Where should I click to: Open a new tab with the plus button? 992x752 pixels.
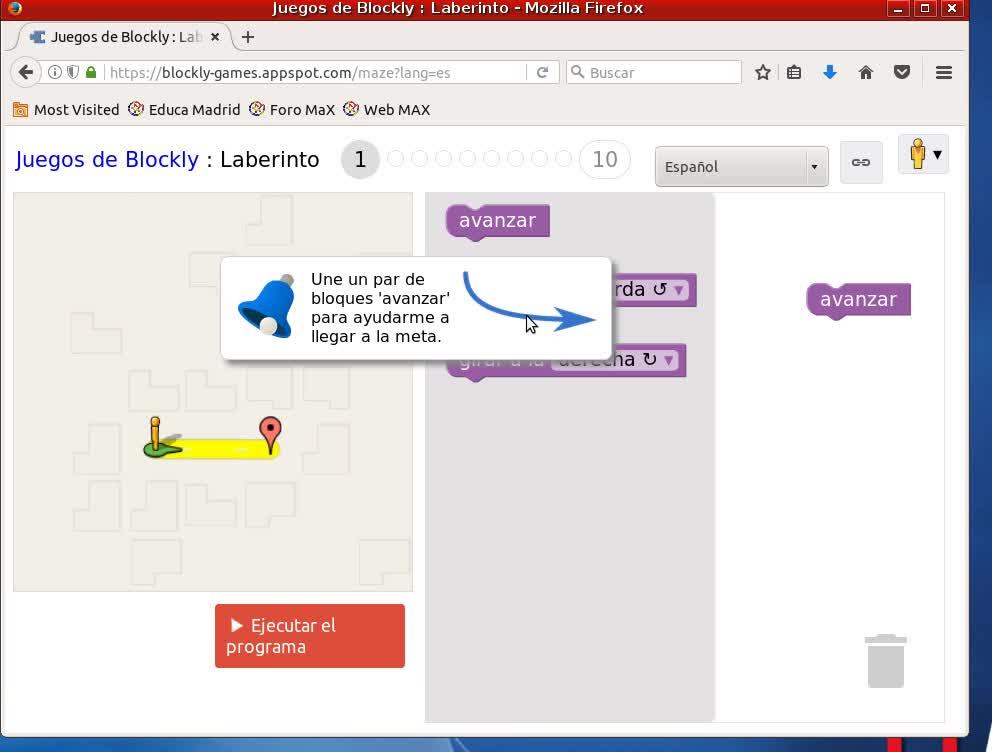(248, 37)
